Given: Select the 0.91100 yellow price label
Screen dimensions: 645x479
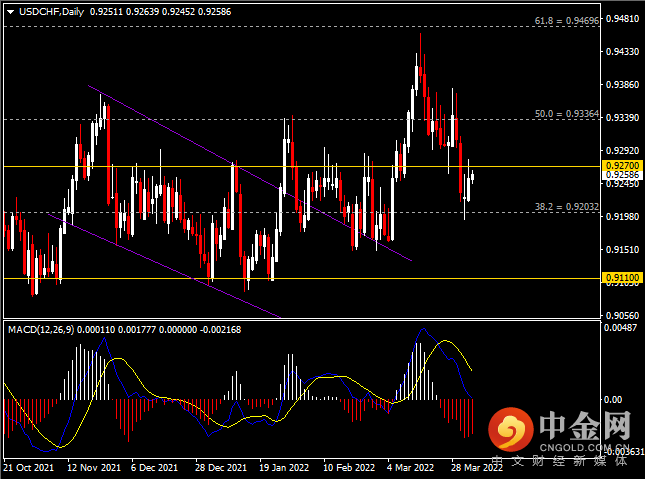Looking at the screenshot, I should click(x=622, y=278).
